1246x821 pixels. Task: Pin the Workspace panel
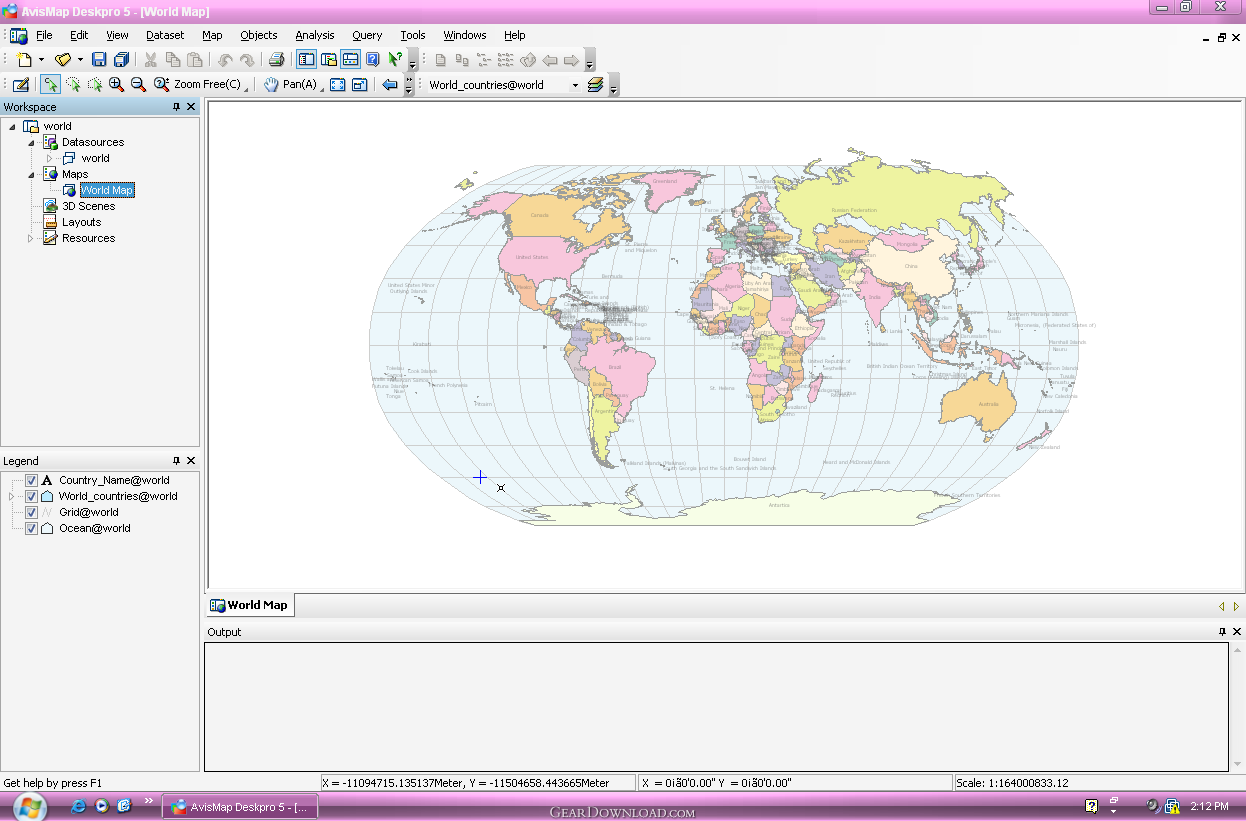pos(177,107)
